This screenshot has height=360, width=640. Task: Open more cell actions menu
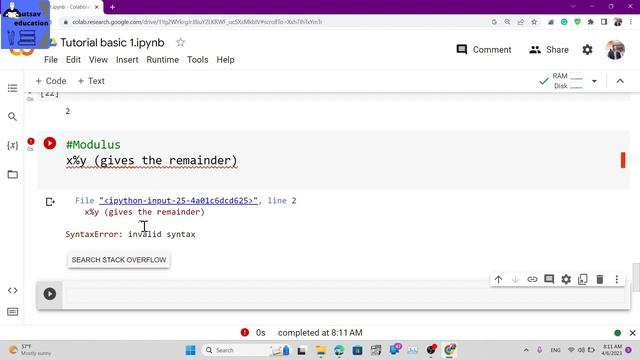[617, 280]
